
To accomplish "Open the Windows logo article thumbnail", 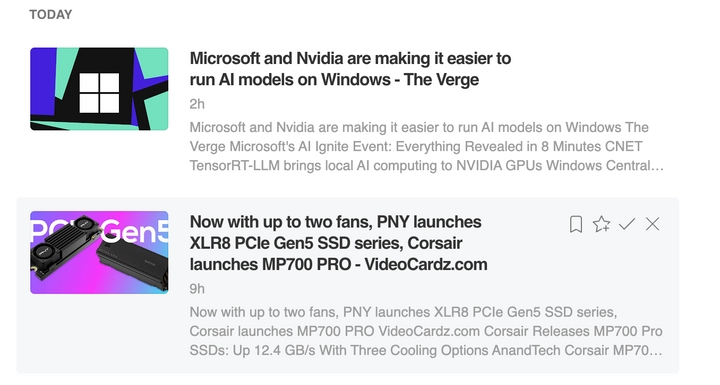I will [99, 89].
